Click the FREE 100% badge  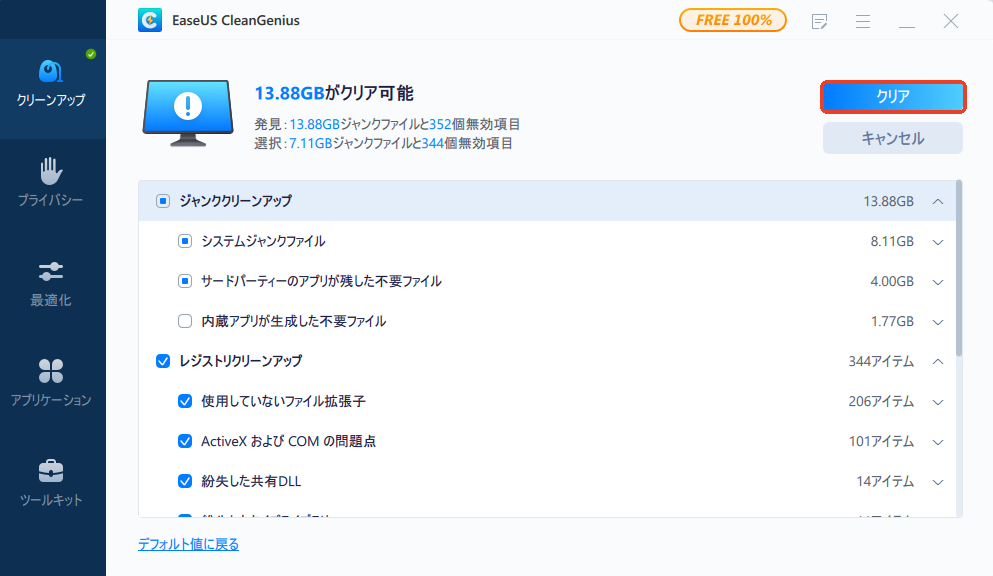(732, 20)
